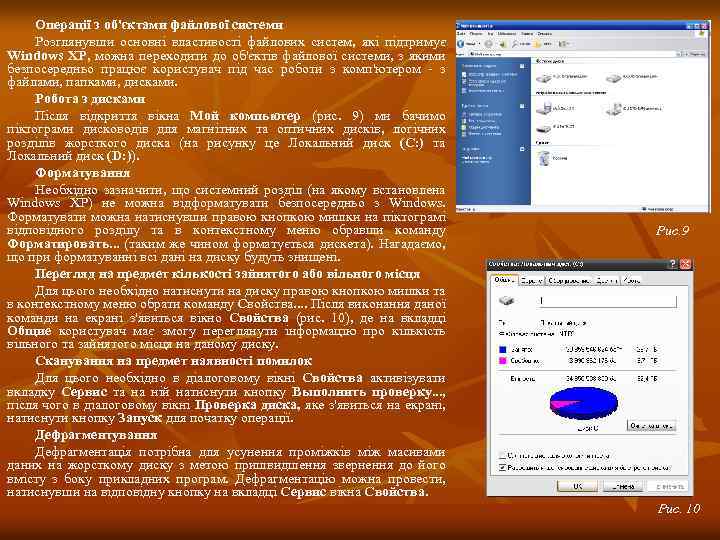This screenshot has height=540, width=720.
Task: Close the Properties dialog with red X
Action: [x=685, y=264]
